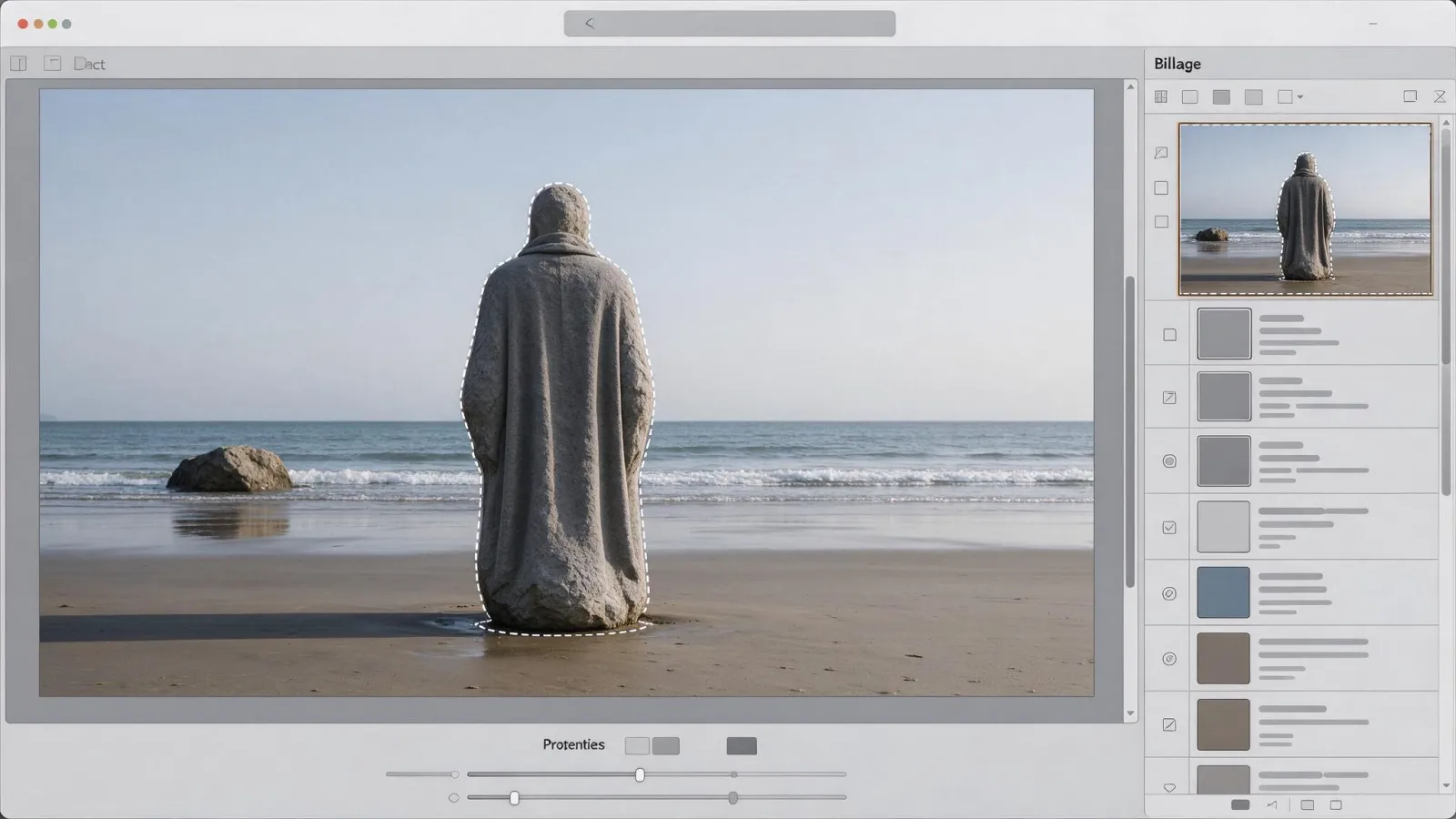Select the first gray layer thumbnail
The image size is (1456, 819).
[x=1223, y=333]
